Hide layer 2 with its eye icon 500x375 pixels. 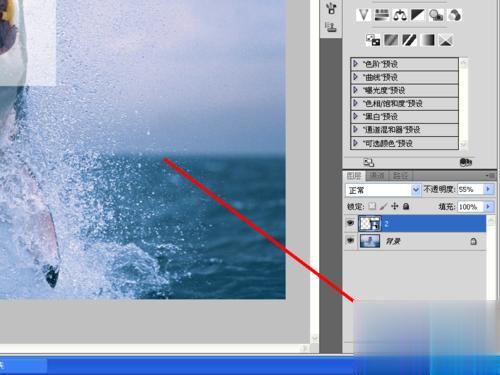350,223
